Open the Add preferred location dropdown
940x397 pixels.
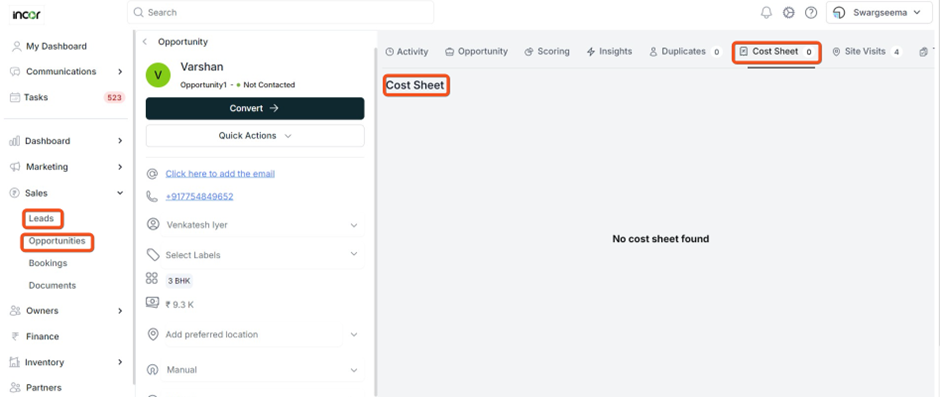pos(353,334)
